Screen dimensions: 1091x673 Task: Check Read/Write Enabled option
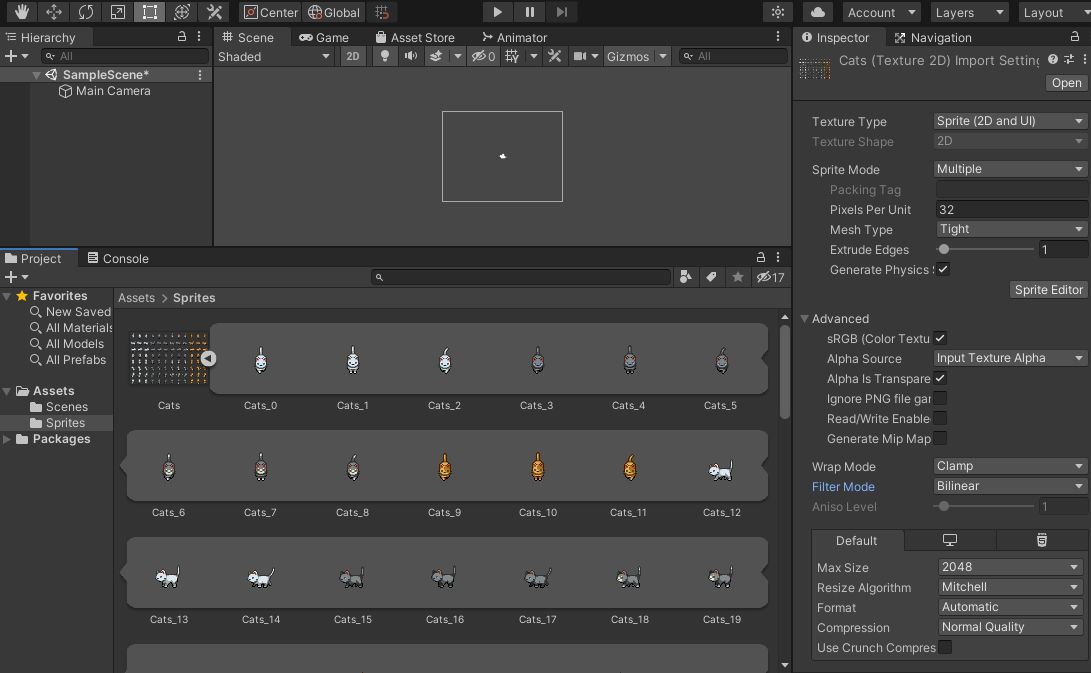point(940,419)
